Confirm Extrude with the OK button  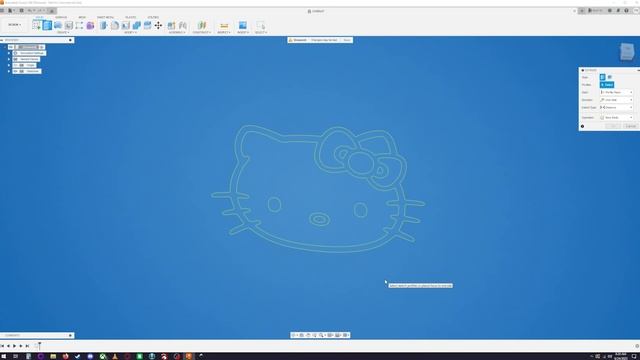pos(613,126)
